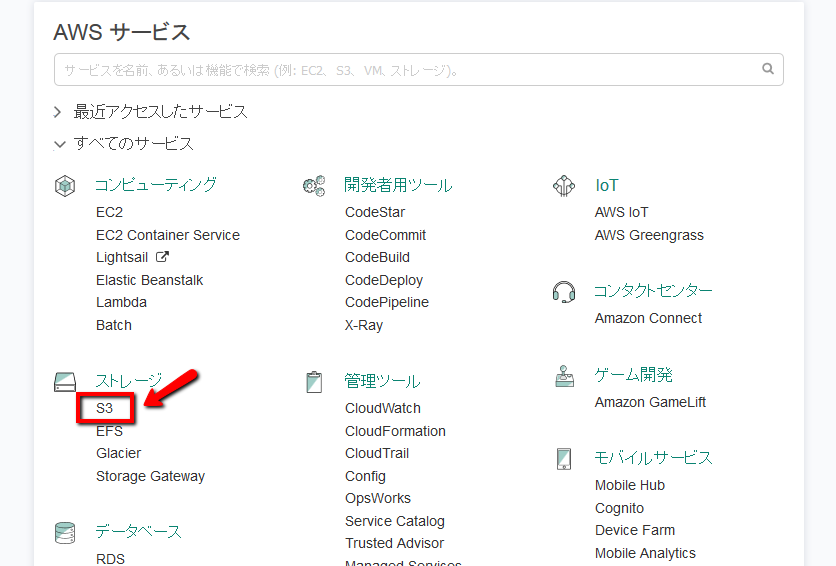
Task: Click the Developer Tools gears icon
Action: [314, 185]
